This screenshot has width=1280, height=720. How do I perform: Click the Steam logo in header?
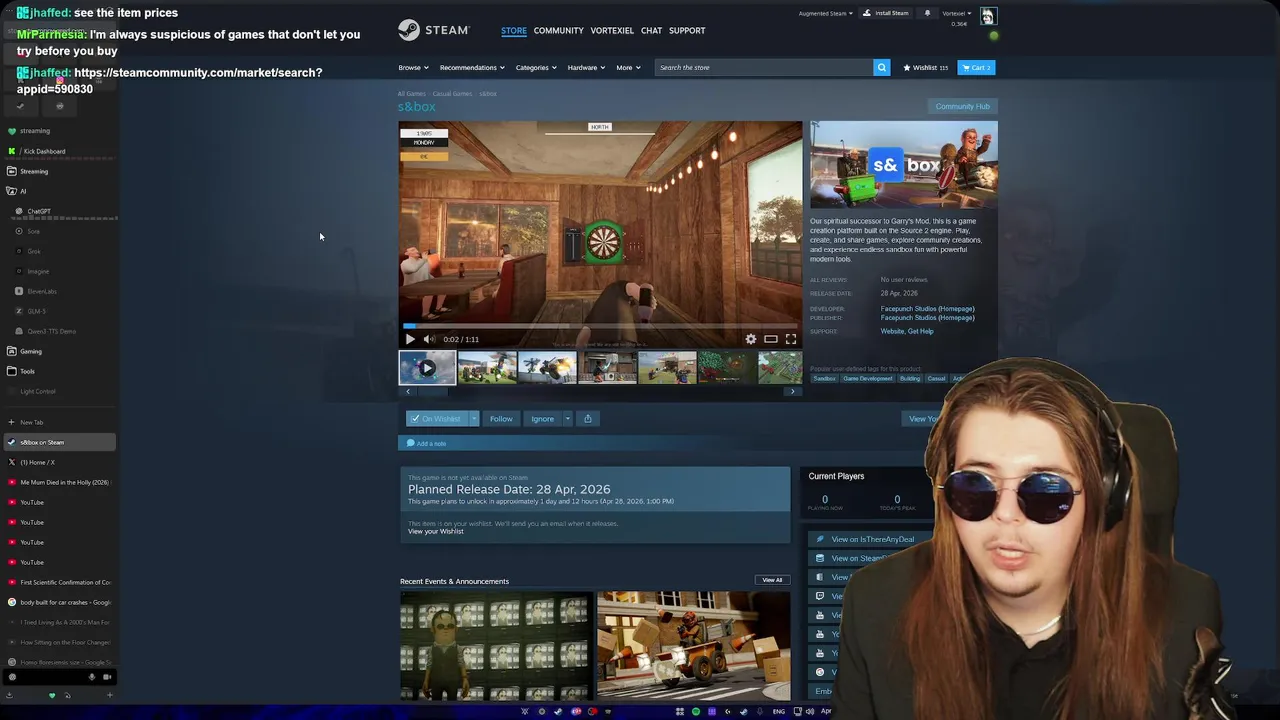click(433, 30)
